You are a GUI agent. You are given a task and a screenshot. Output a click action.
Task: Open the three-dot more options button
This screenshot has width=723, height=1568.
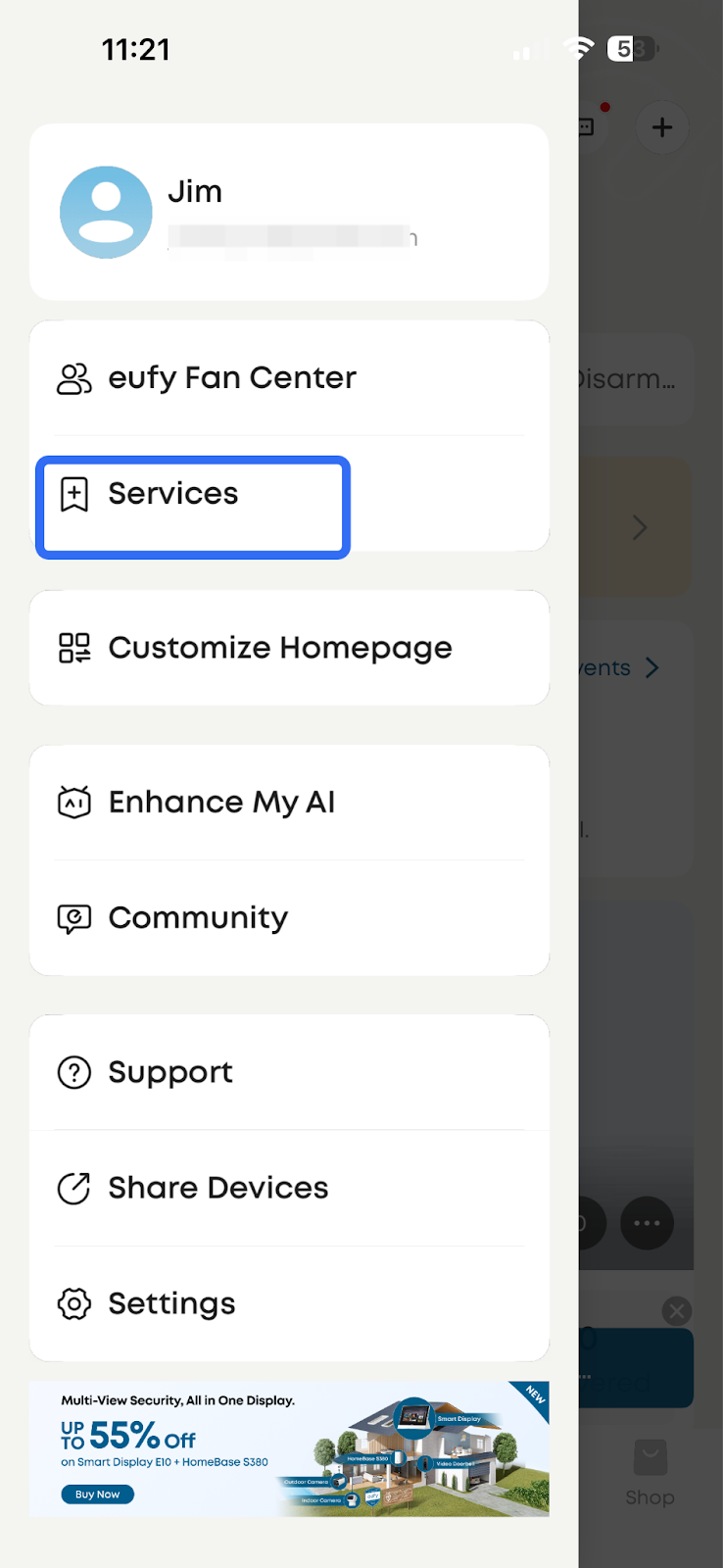647,1223
